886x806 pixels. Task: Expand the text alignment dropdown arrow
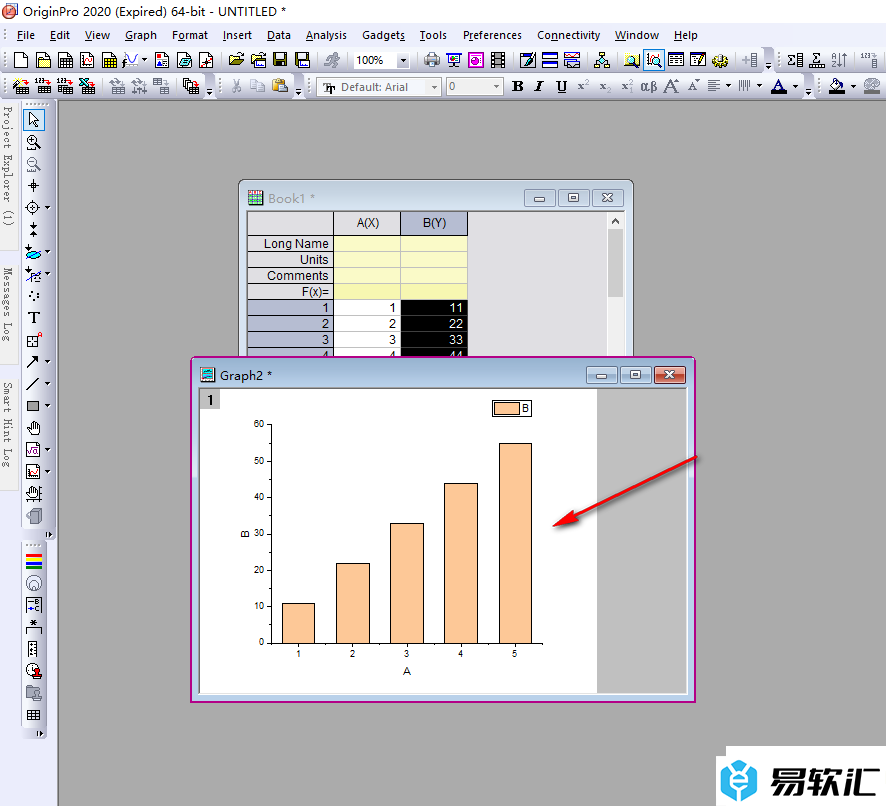coord(728,86)
